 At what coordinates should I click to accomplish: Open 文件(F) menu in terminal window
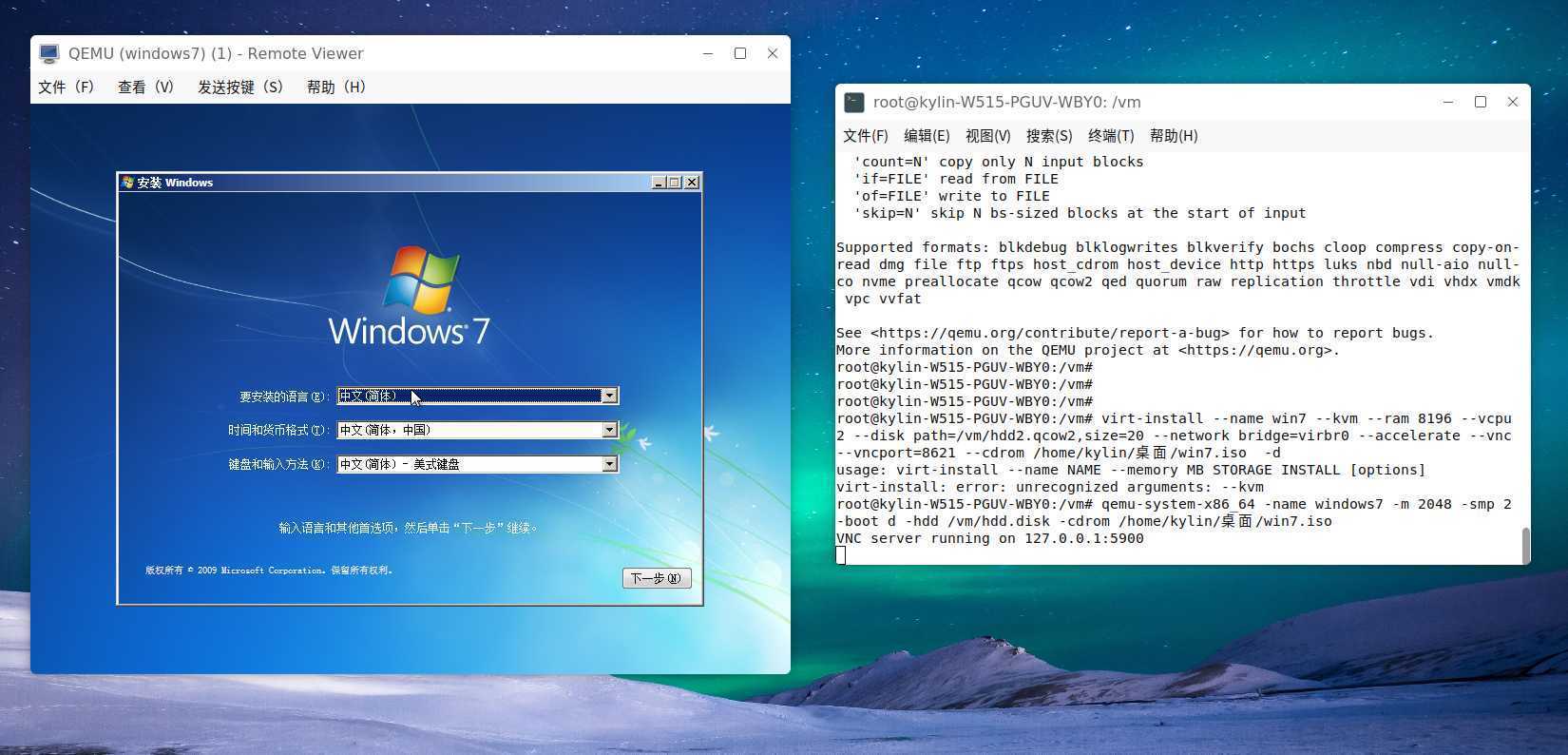pyautogui.click(x=866, y=136)
